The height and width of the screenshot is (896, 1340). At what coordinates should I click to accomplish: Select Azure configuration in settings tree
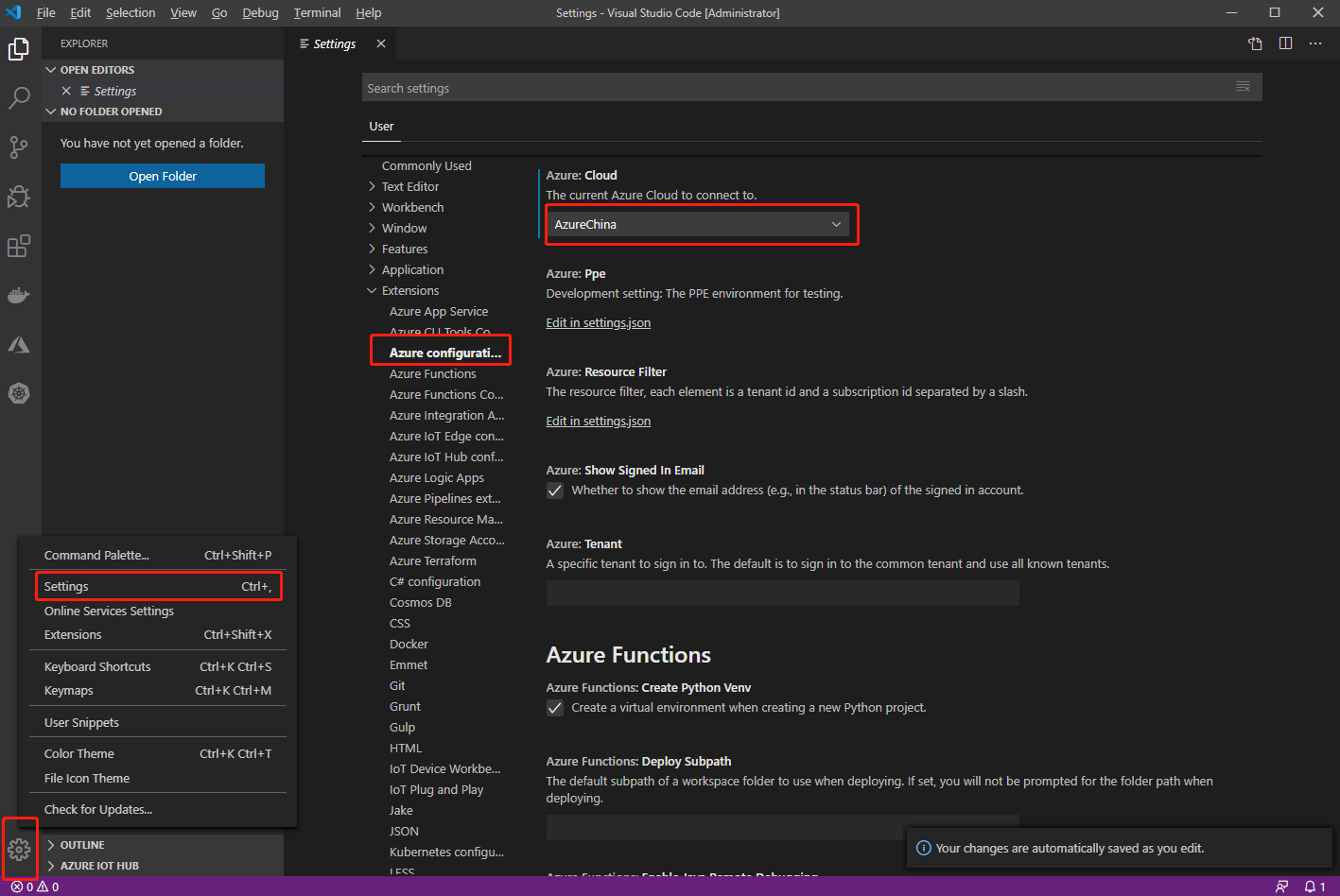445,353
